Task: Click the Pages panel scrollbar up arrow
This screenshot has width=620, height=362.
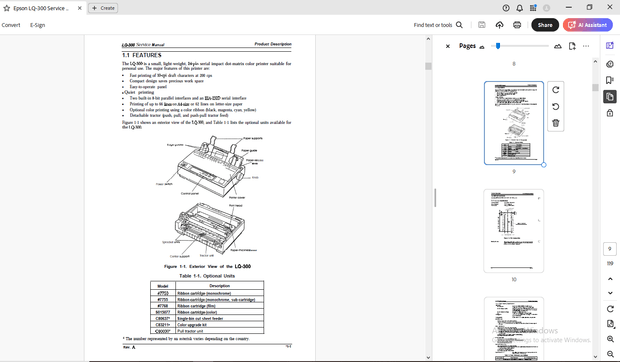Action: click(x=595, y=61)
